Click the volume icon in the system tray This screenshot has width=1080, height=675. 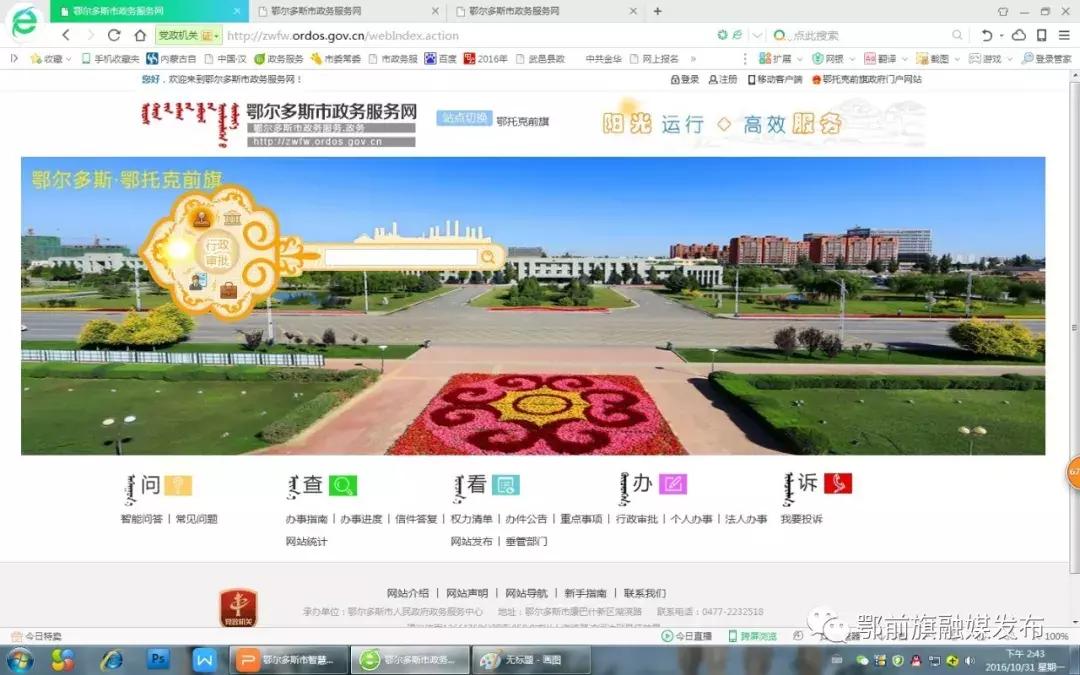(969, 660)
